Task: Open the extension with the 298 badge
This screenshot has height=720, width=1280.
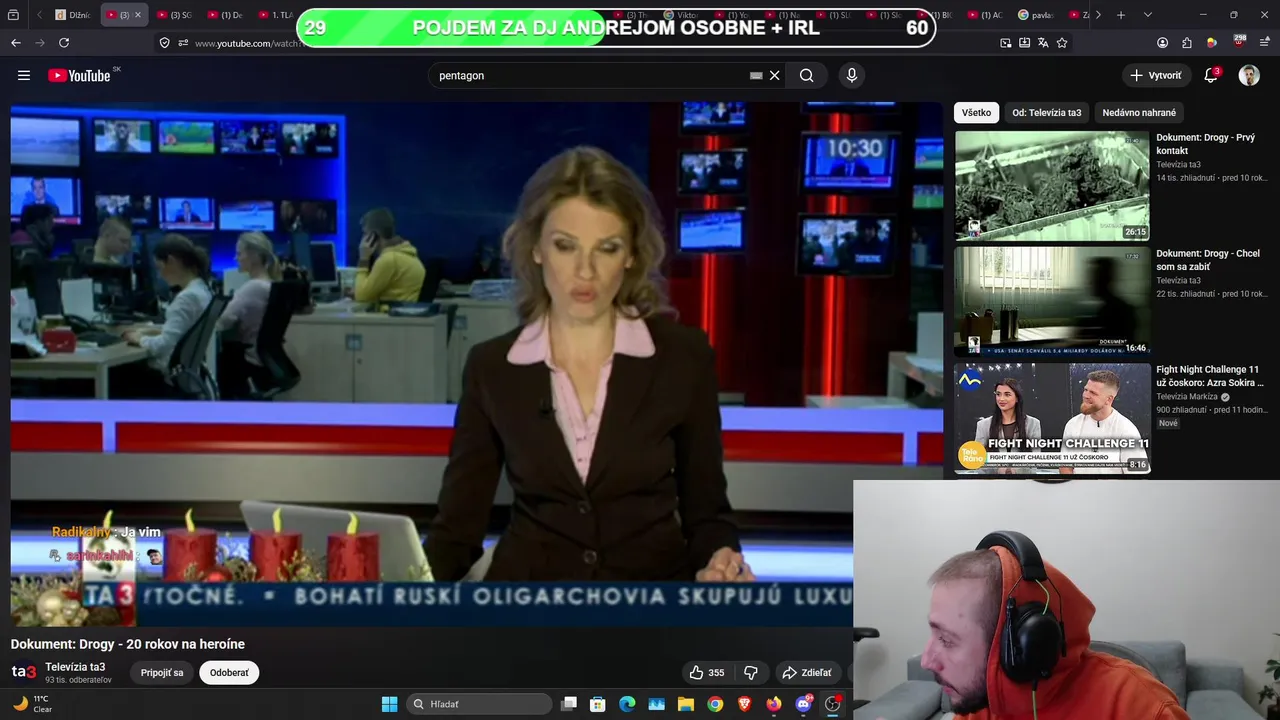Action: (x=1240, y=42)
